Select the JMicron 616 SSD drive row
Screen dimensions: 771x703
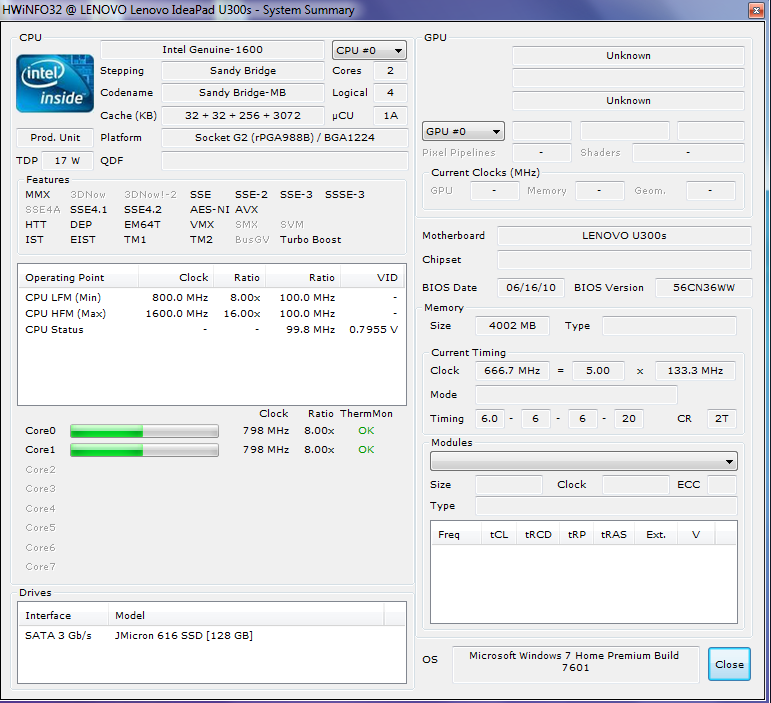[183, 636]
